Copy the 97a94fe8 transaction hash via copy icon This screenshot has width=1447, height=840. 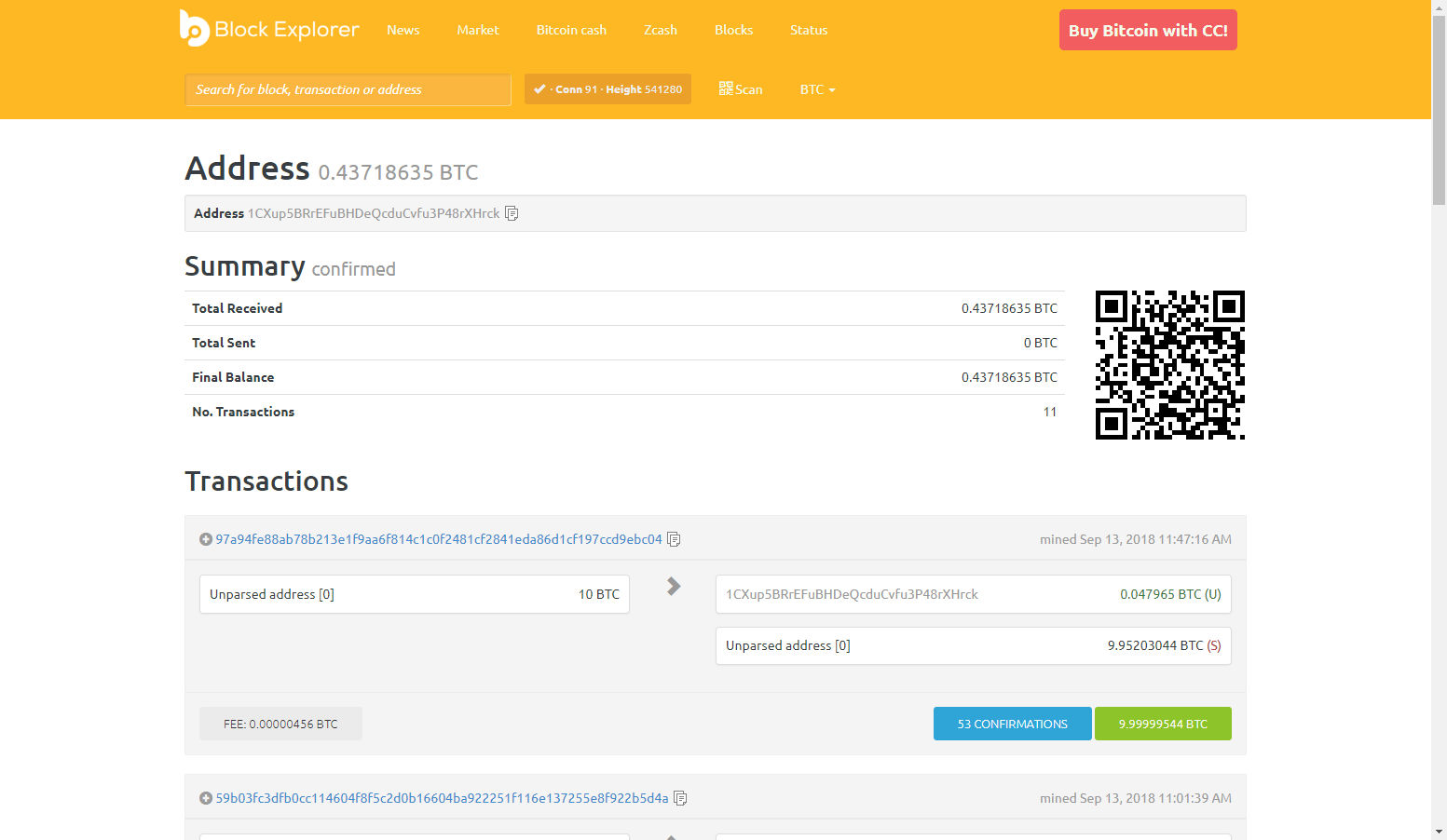tap(674, 539)
